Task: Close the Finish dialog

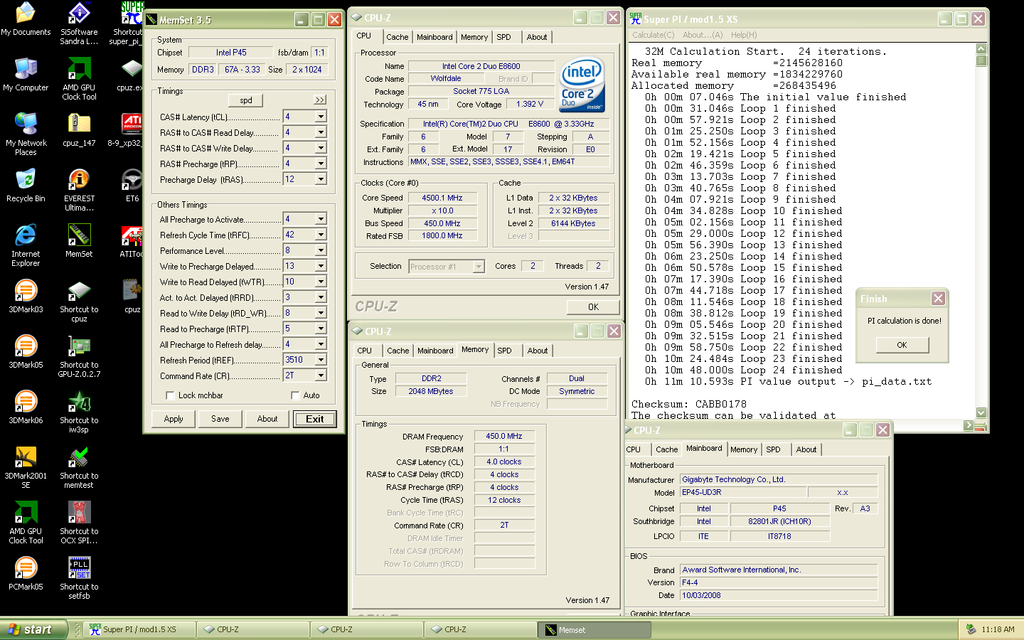Action: 938,298
